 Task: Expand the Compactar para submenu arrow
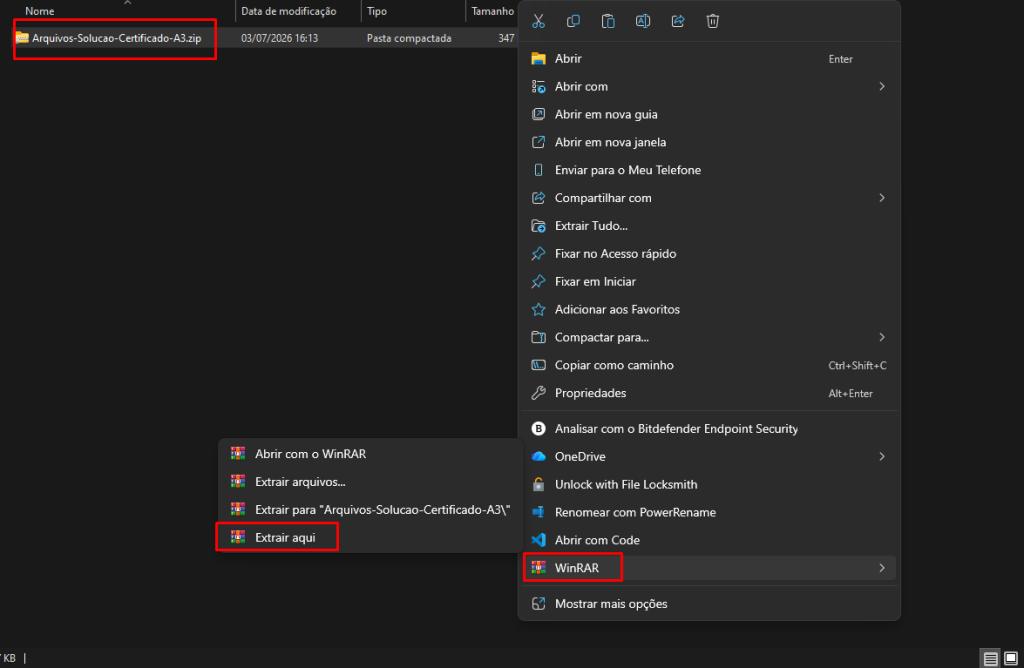tap(882, 338)
